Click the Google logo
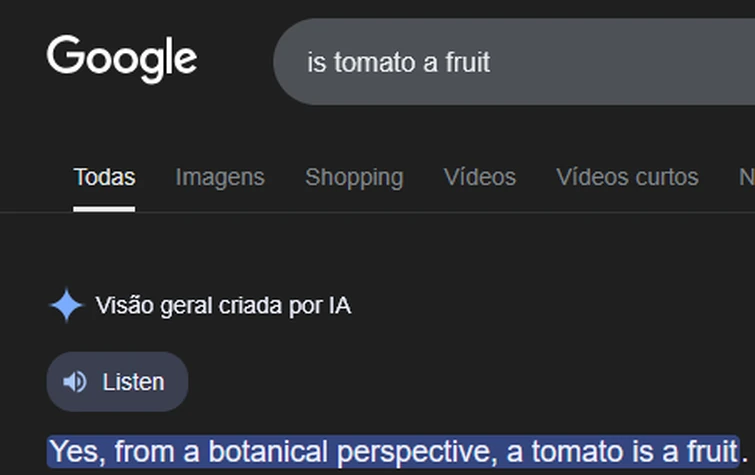Viewport: 755px width, 475px height. tap(121, 59)
